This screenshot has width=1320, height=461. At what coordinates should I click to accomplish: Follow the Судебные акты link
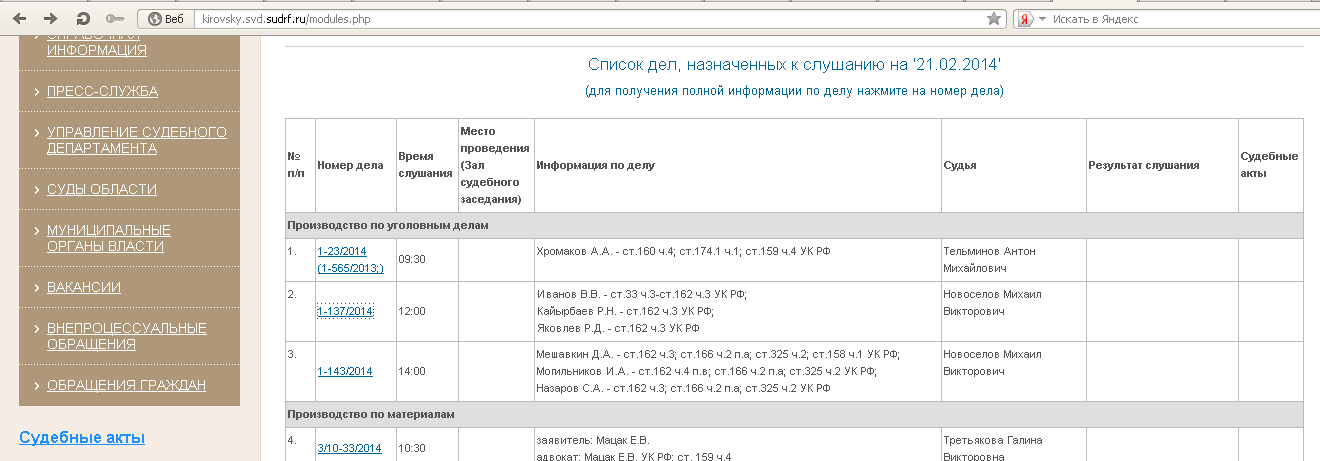point(82,437)
